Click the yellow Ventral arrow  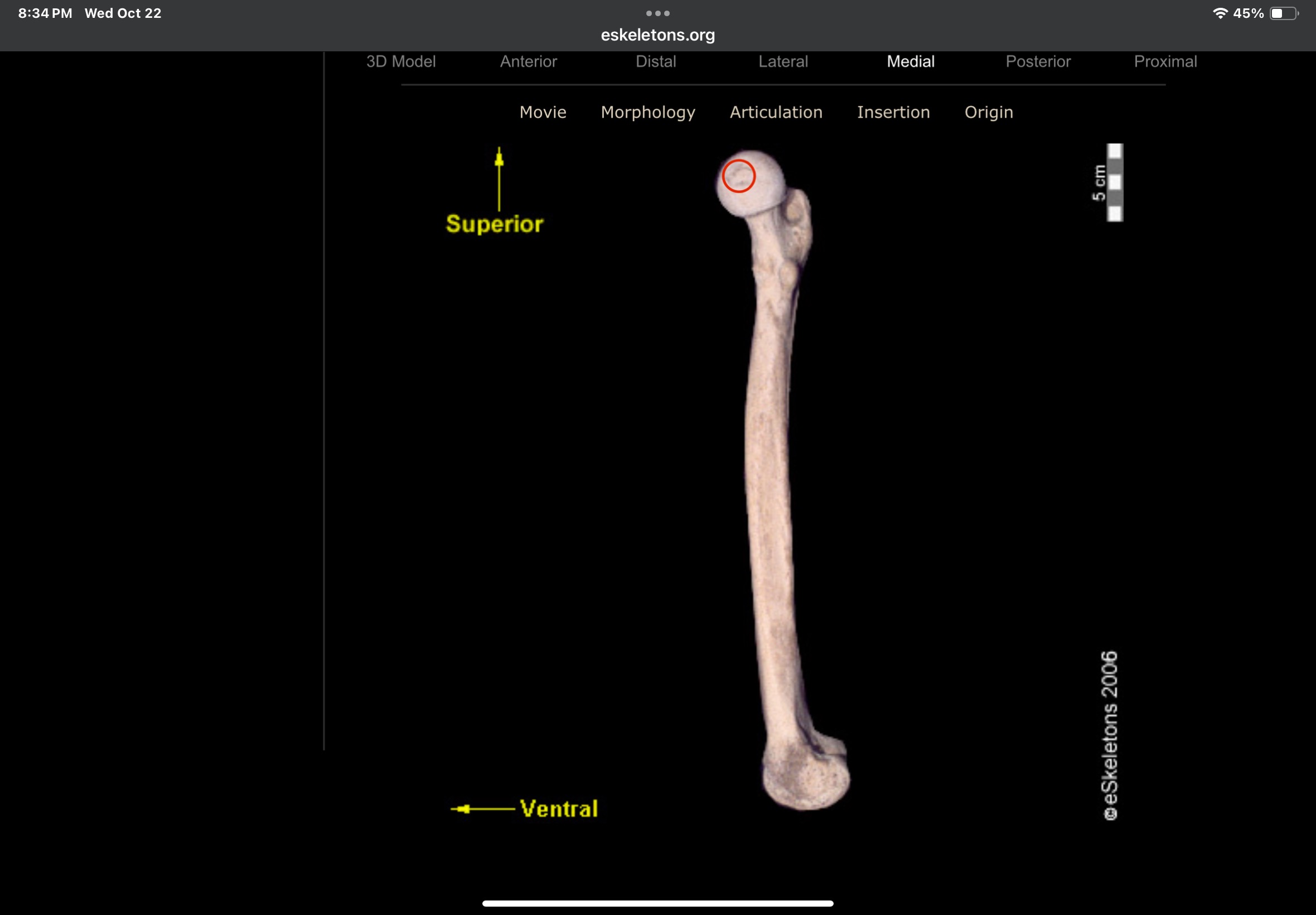pos(482,809)
